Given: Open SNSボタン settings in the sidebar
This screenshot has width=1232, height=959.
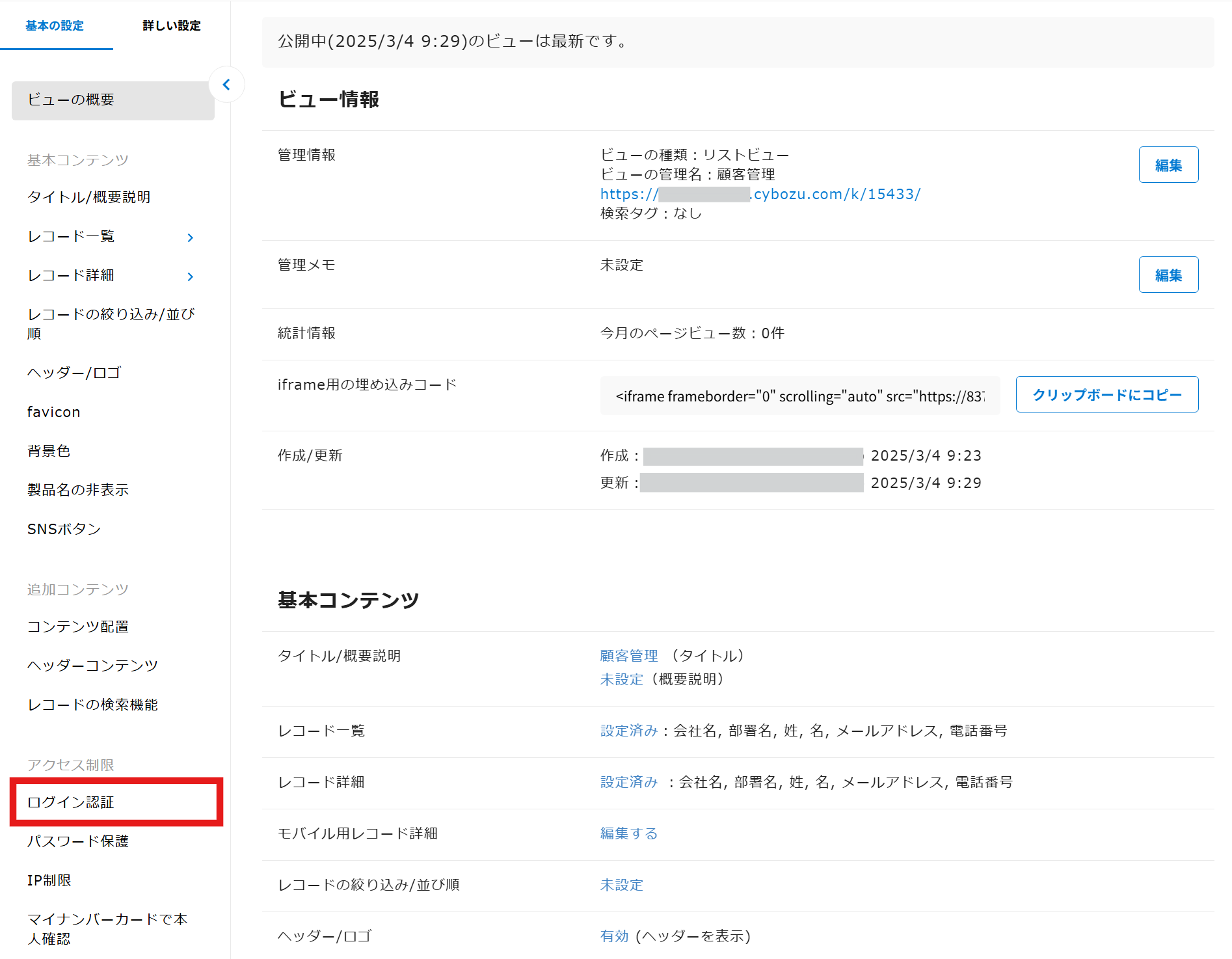Looking at the screenshot, I should tap(64, 529).
